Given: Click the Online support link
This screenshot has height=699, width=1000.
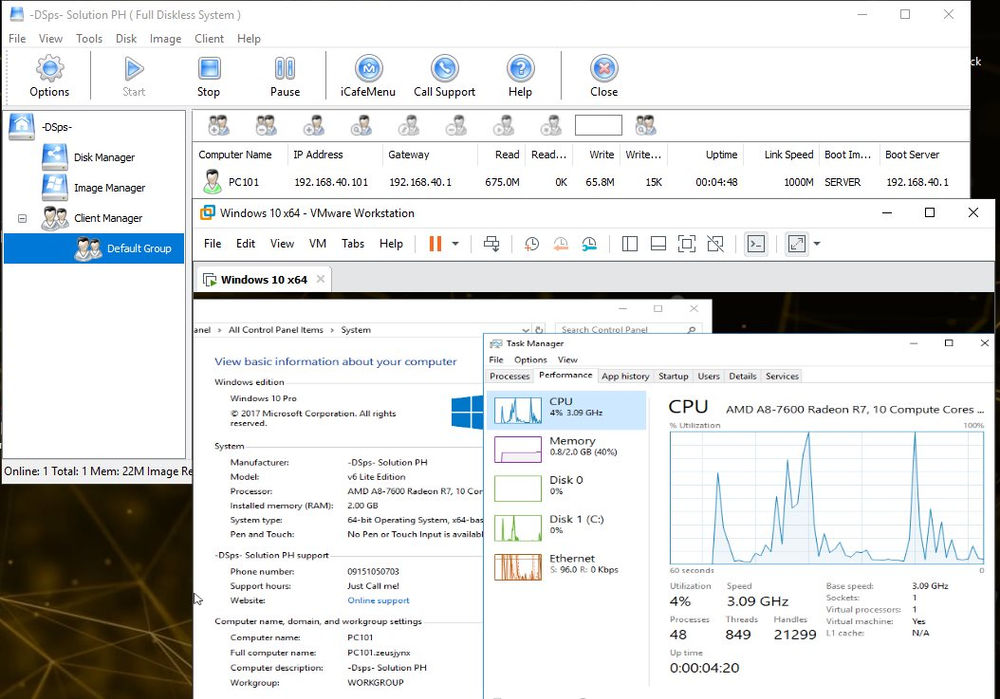Looking at the screenshot, I should 378,600.
